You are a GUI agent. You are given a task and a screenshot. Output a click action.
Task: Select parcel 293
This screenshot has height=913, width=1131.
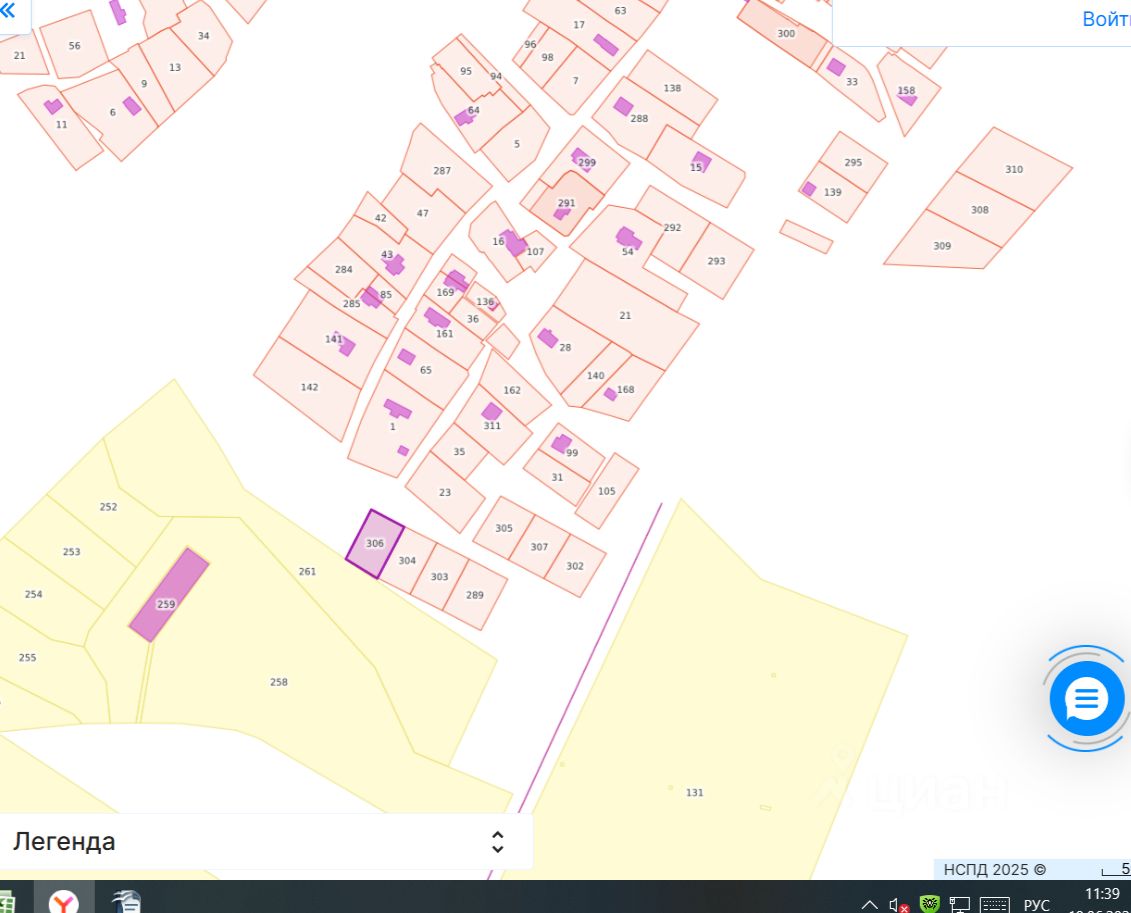point(716,261)
